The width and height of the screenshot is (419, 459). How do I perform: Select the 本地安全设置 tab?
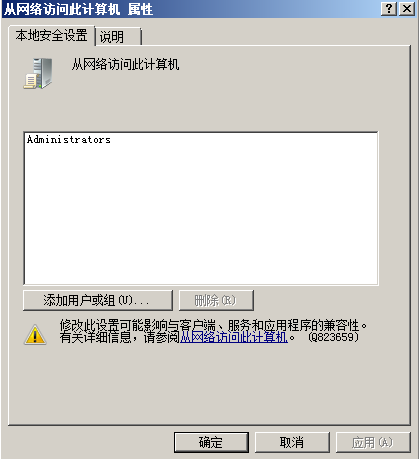51,35
